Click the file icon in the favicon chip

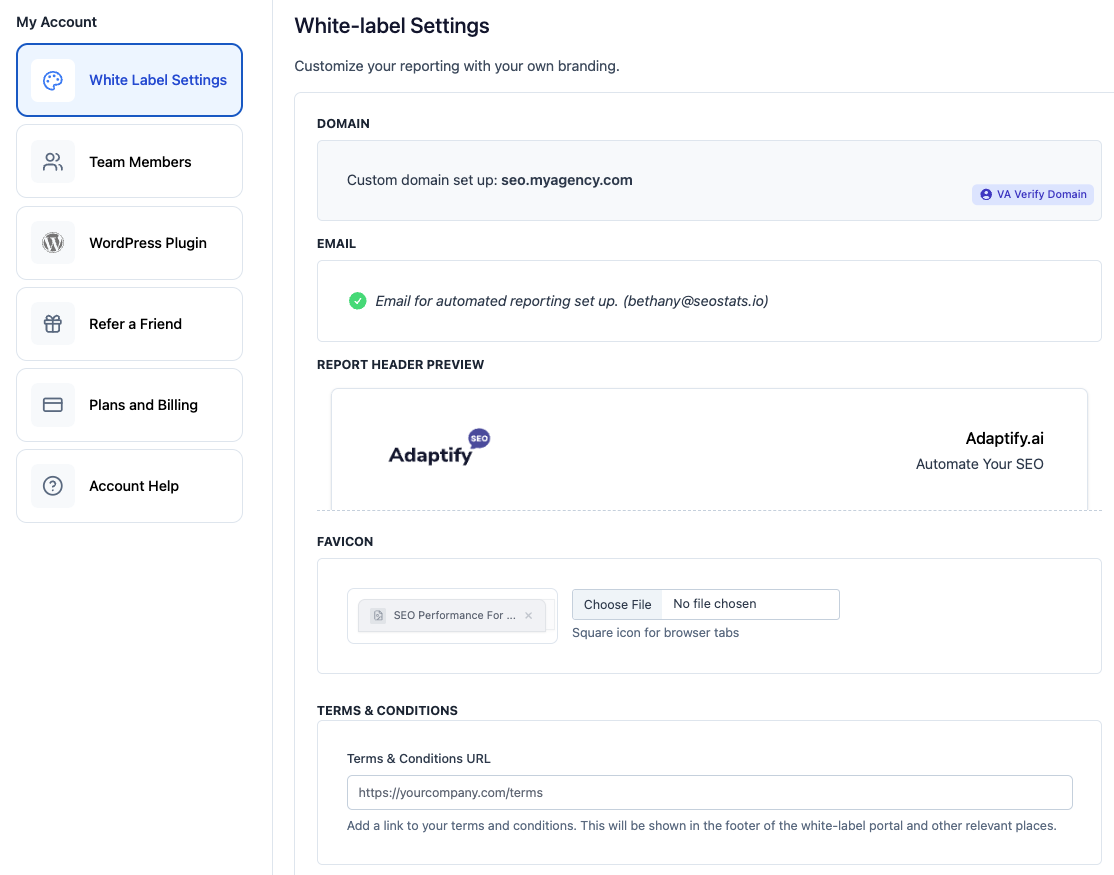click(378, 616)
